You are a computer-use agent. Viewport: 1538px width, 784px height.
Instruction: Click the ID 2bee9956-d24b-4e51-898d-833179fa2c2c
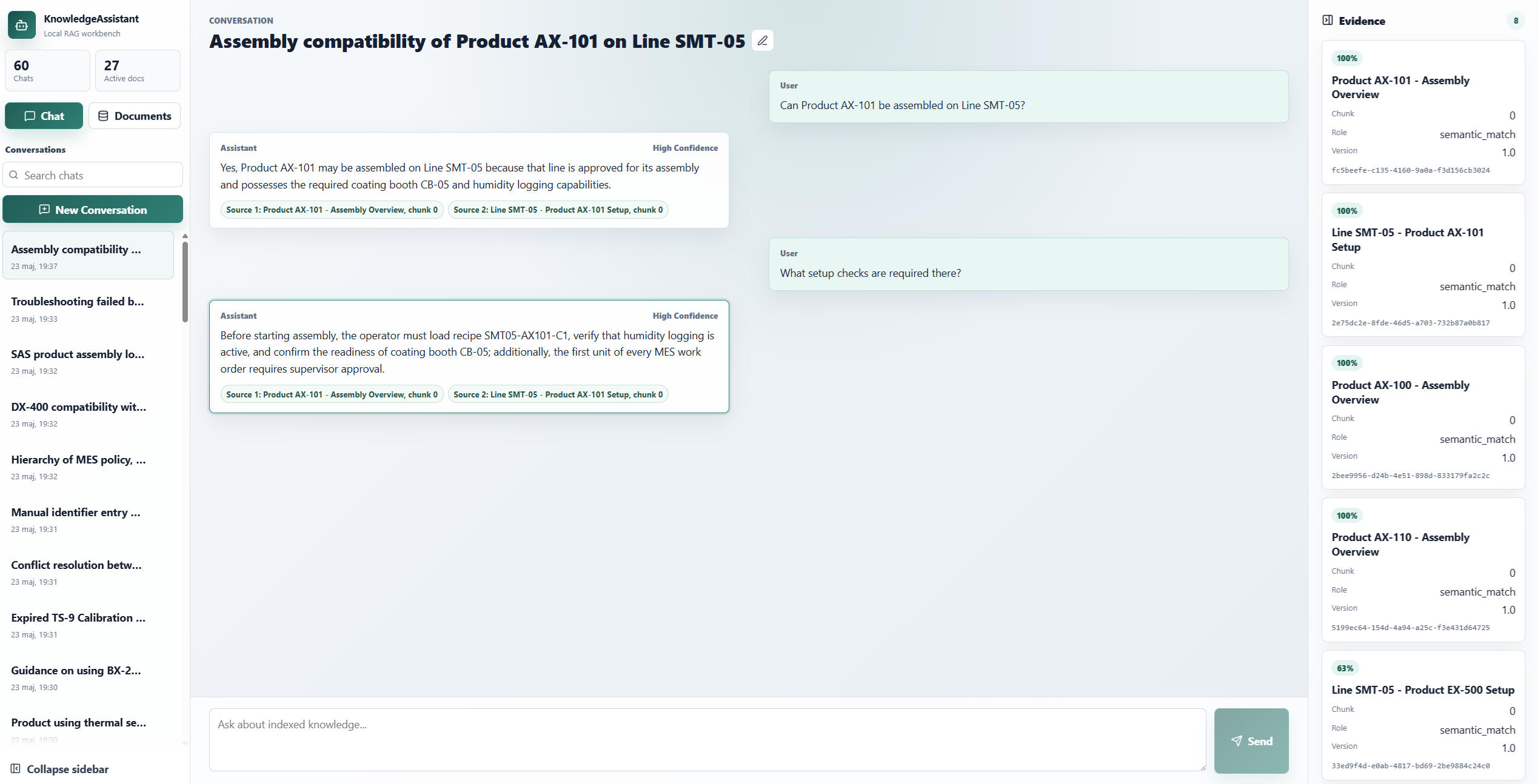pyautogui.click(x=1410, y=476)
